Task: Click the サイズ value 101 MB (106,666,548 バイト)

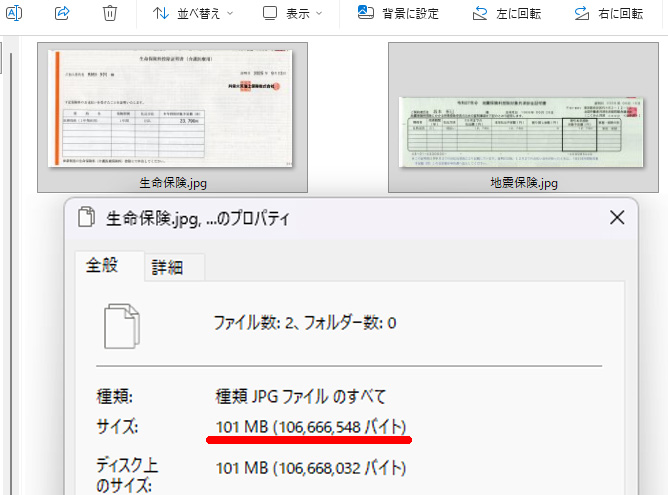Action: click(309, 427)
